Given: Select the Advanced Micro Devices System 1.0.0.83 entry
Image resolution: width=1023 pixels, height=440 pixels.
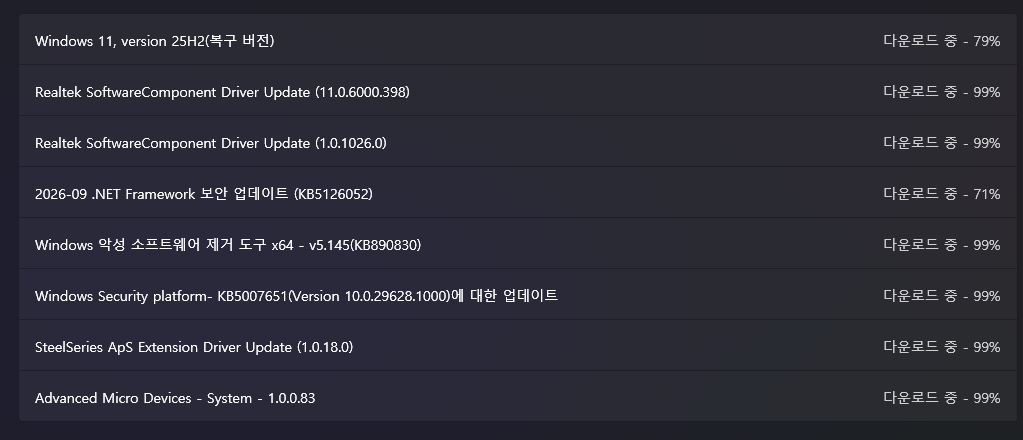Looking at the screenshot, I should coord(517,398).
